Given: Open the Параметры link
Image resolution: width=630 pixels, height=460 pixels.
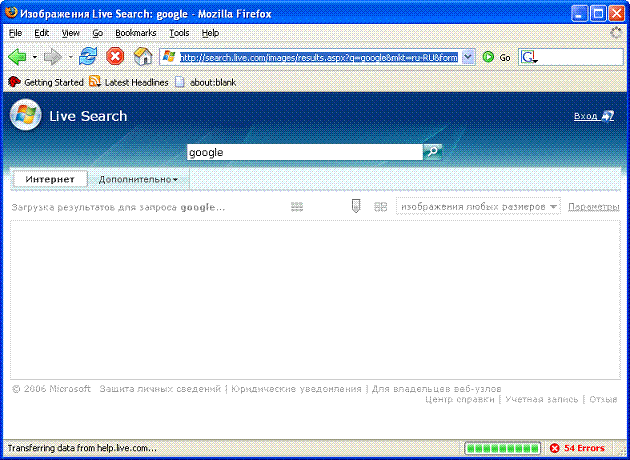Looking at the screenshot, I should pyautogui.click(x=594, y=207).
